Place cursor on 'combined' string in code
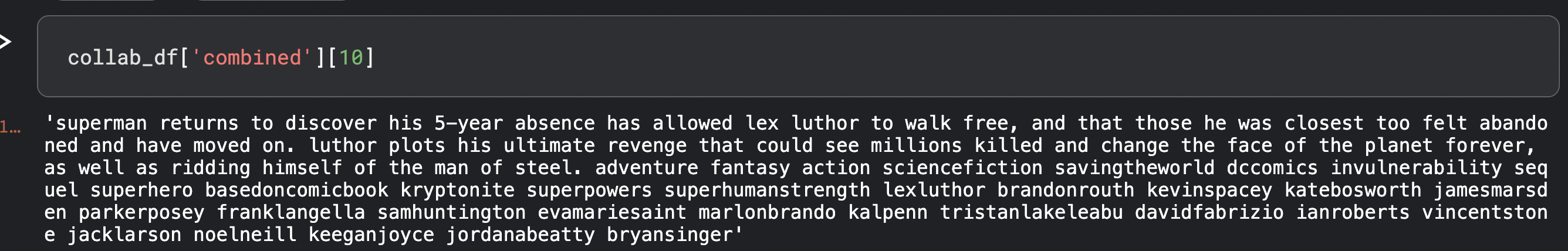 pyautogui.click(x=252, y=57)
